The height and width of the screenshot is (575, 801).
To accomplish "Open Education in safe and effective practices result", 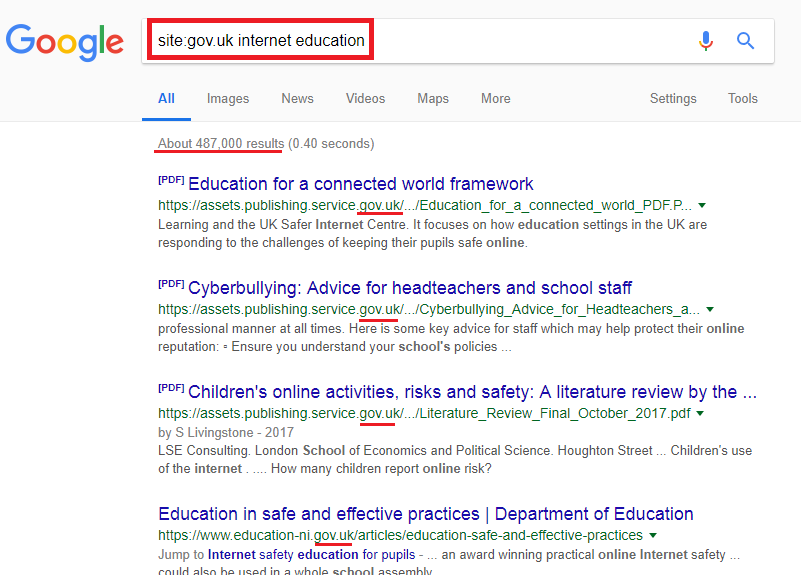I will click(x=426, y=514).
